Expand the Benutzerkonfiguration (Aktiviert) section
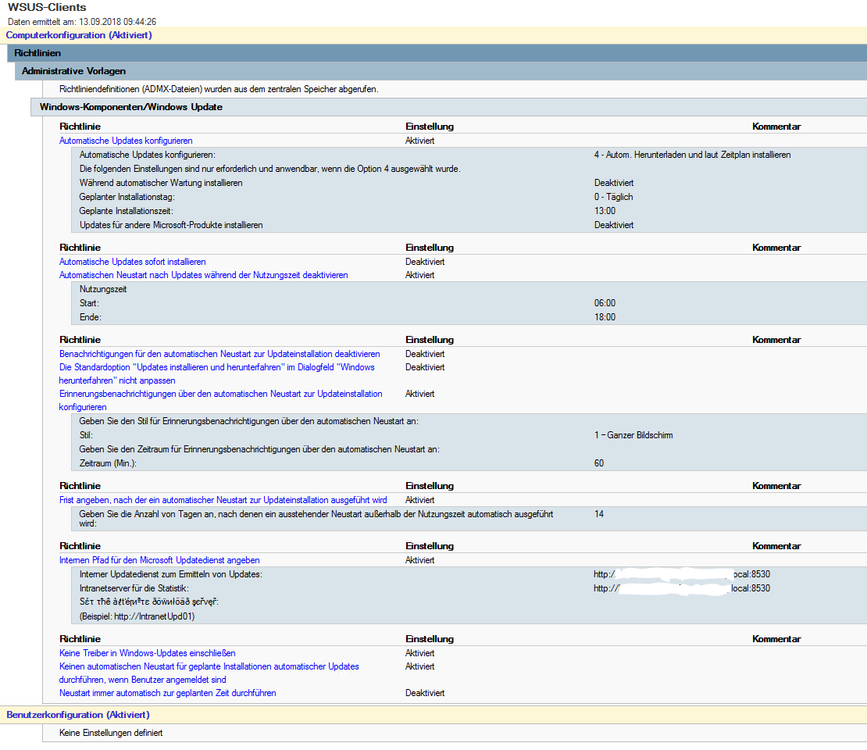Screen dimensions: 867x750 78,715
